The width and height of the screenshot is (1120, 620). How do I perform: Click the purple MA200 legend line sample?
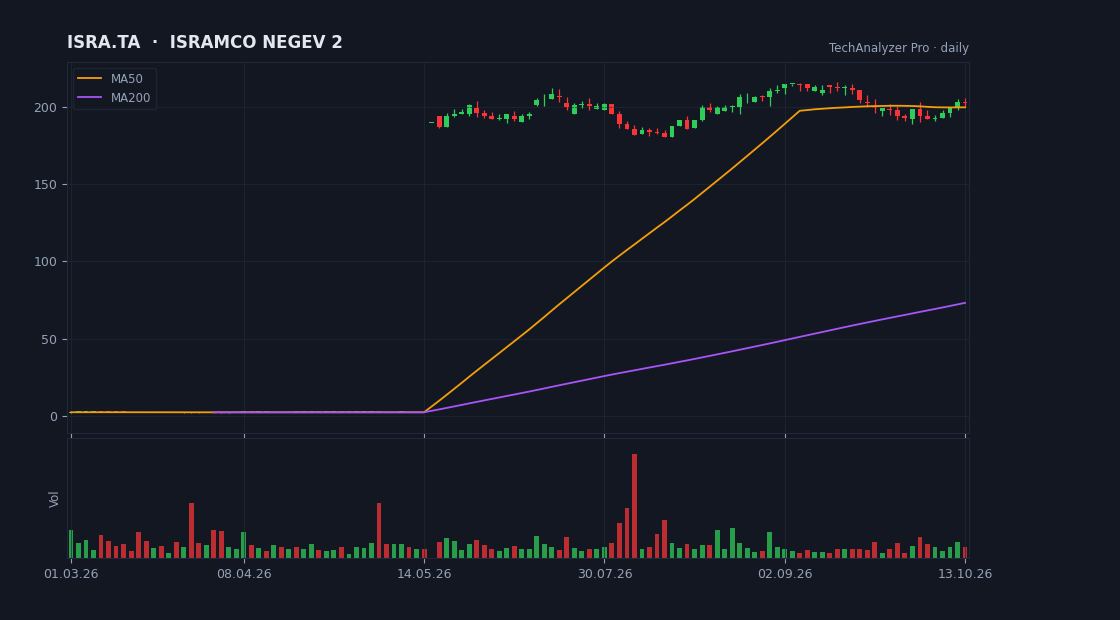tap(89, 98)
